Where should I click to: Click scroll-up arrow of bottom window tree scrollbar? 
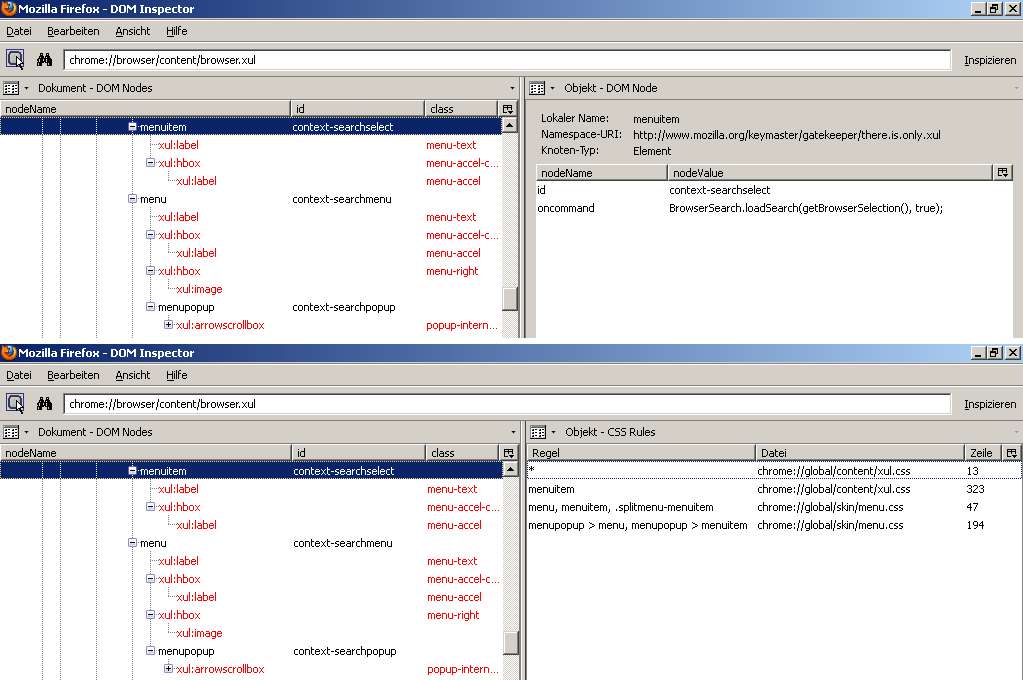(x=510, y=469)
